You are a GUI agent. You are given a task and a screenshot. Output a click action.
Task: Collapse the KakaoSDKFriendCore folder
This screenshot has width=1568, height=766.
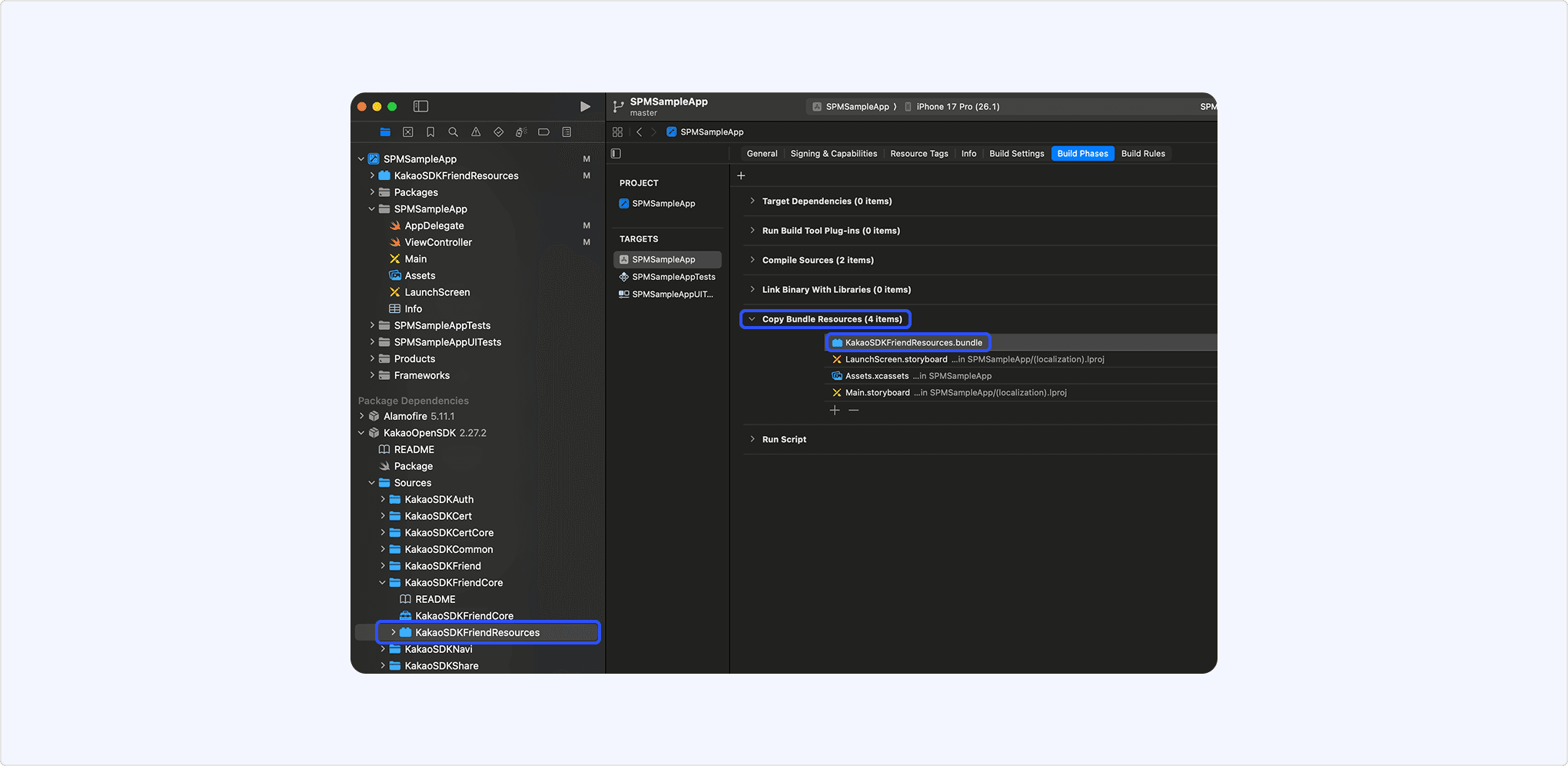click(383, 583)
